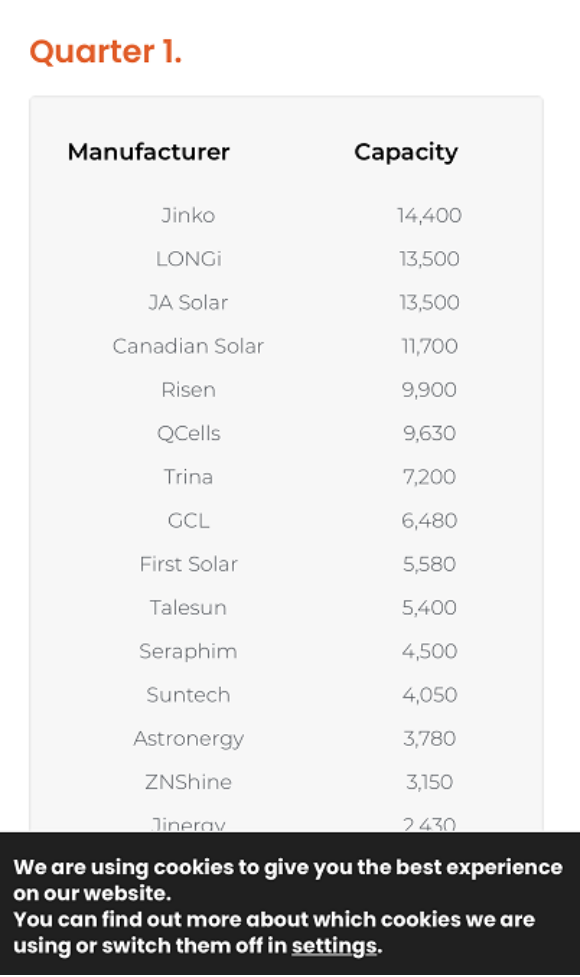Open the cookie settings link
This screenshot has width=580, height=977.
tap(334, 946)
